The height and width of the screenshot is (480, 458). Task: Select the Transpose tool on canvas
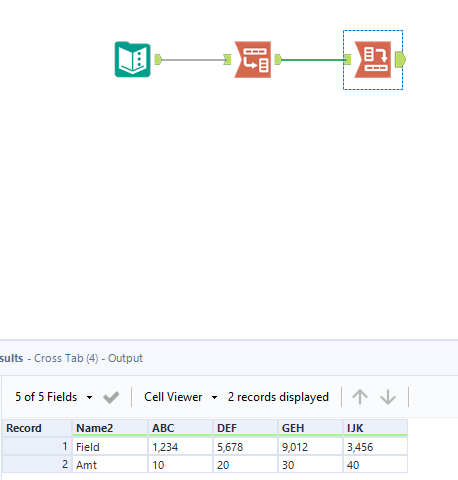tap(253, 60)
